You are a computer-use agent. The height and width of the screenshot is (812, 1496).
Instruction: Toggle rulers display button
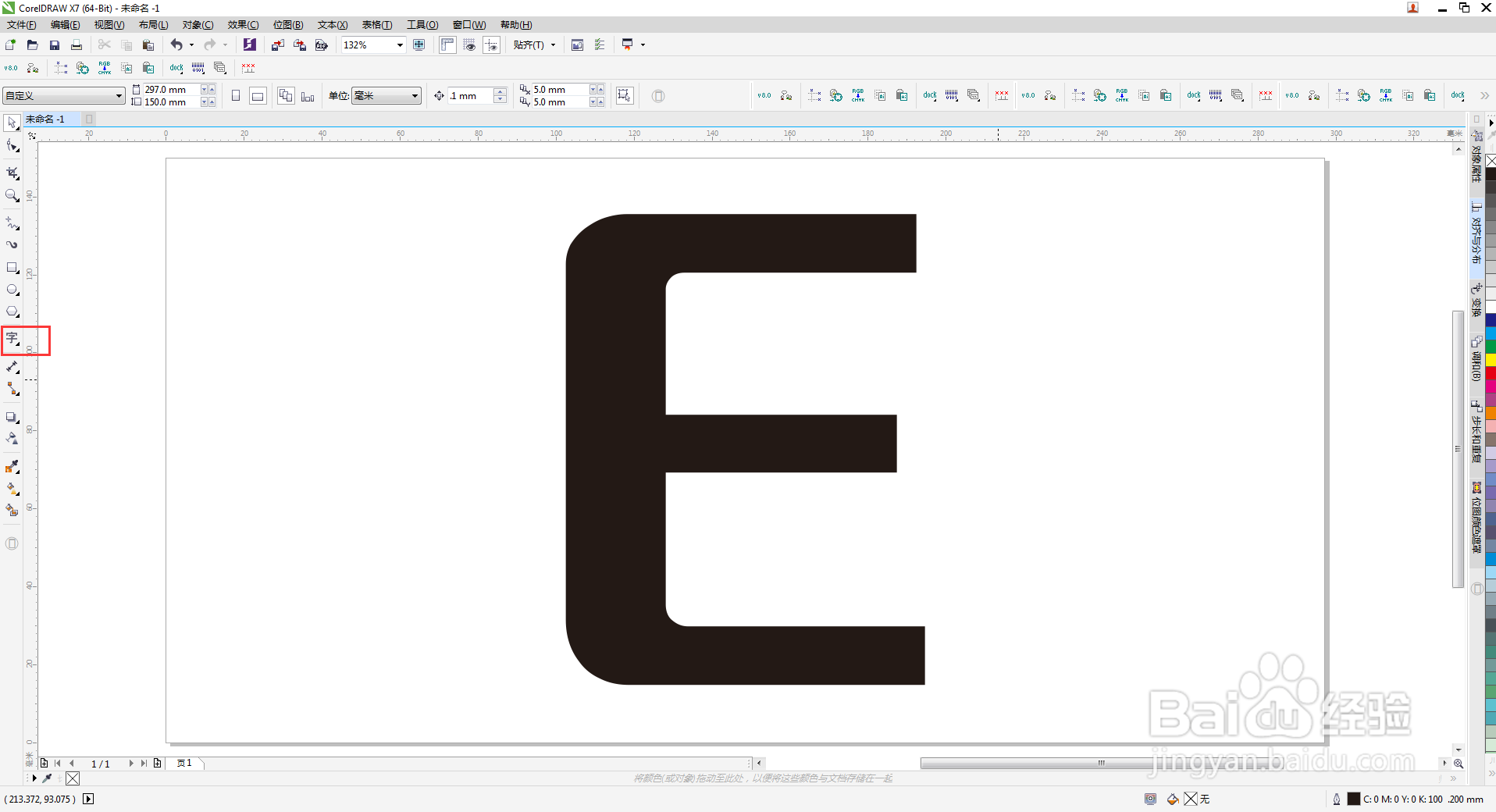point(447,45)
